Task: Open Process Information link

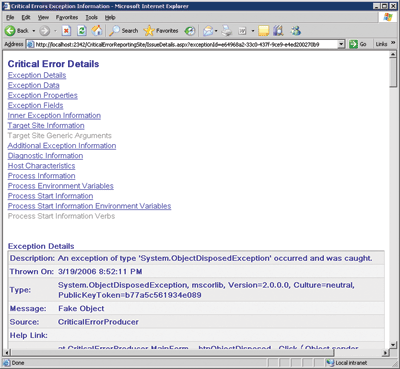Action: coord(42,176)
